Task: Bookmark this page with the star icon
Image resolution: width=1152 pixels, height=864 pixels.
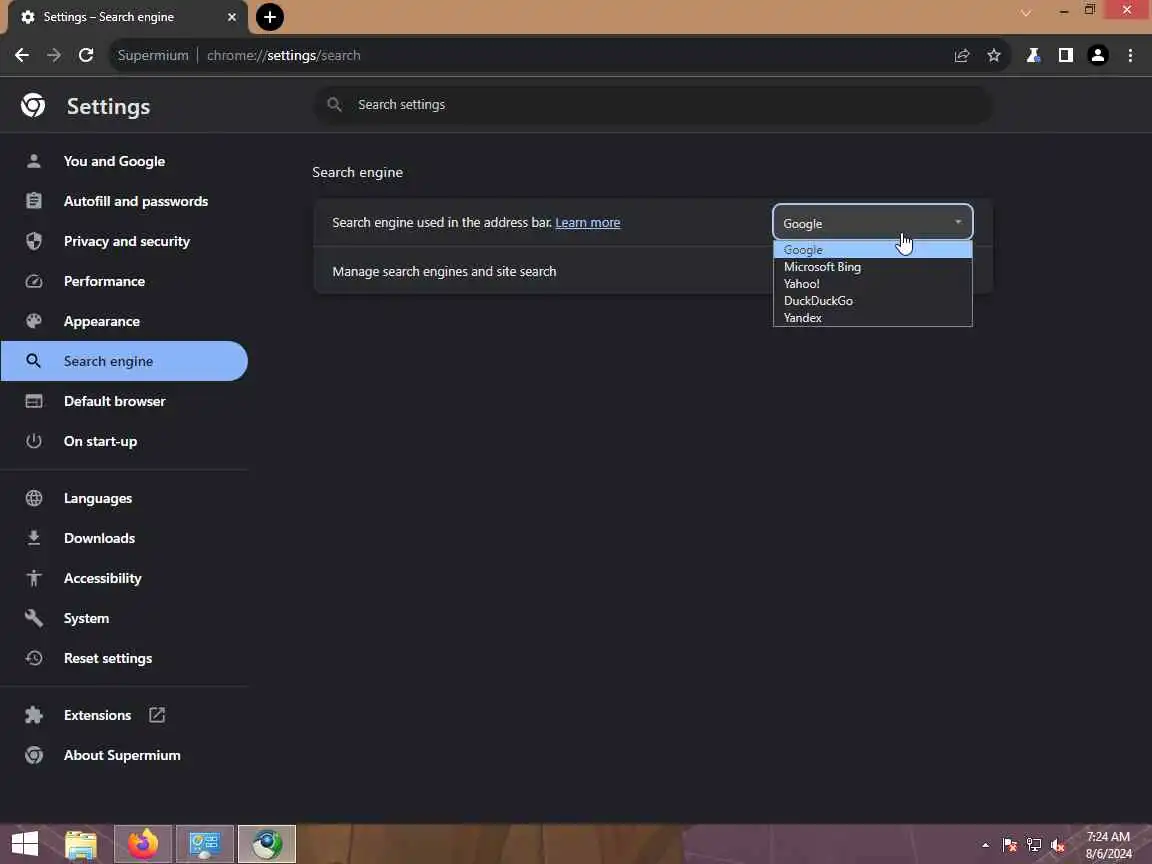Action: (994, 55)
